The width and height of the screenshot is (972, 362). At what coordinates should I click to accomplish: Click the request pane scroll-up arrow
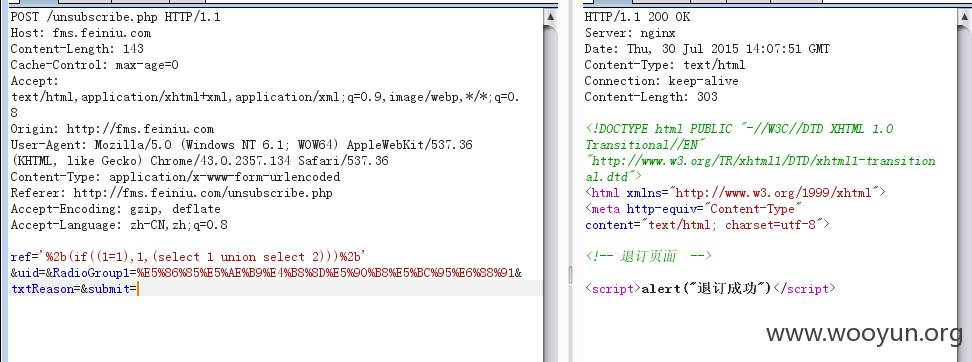coord(550,17)
